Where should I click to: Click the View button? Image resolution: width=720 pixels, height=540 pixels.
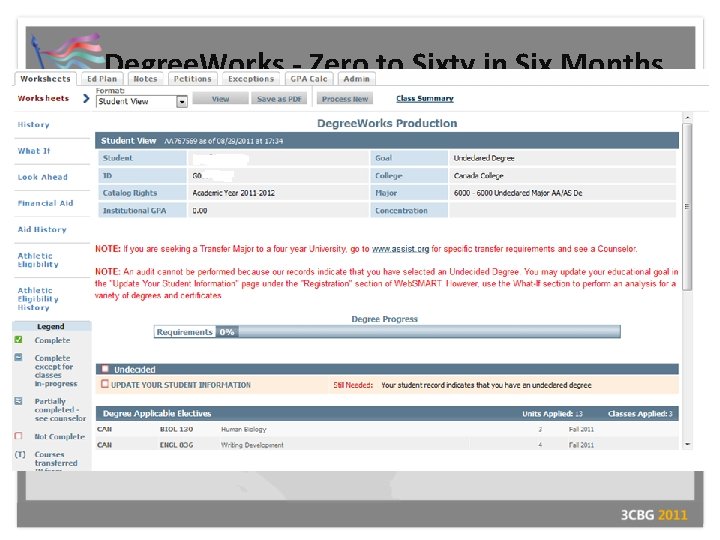pos(220,99)
